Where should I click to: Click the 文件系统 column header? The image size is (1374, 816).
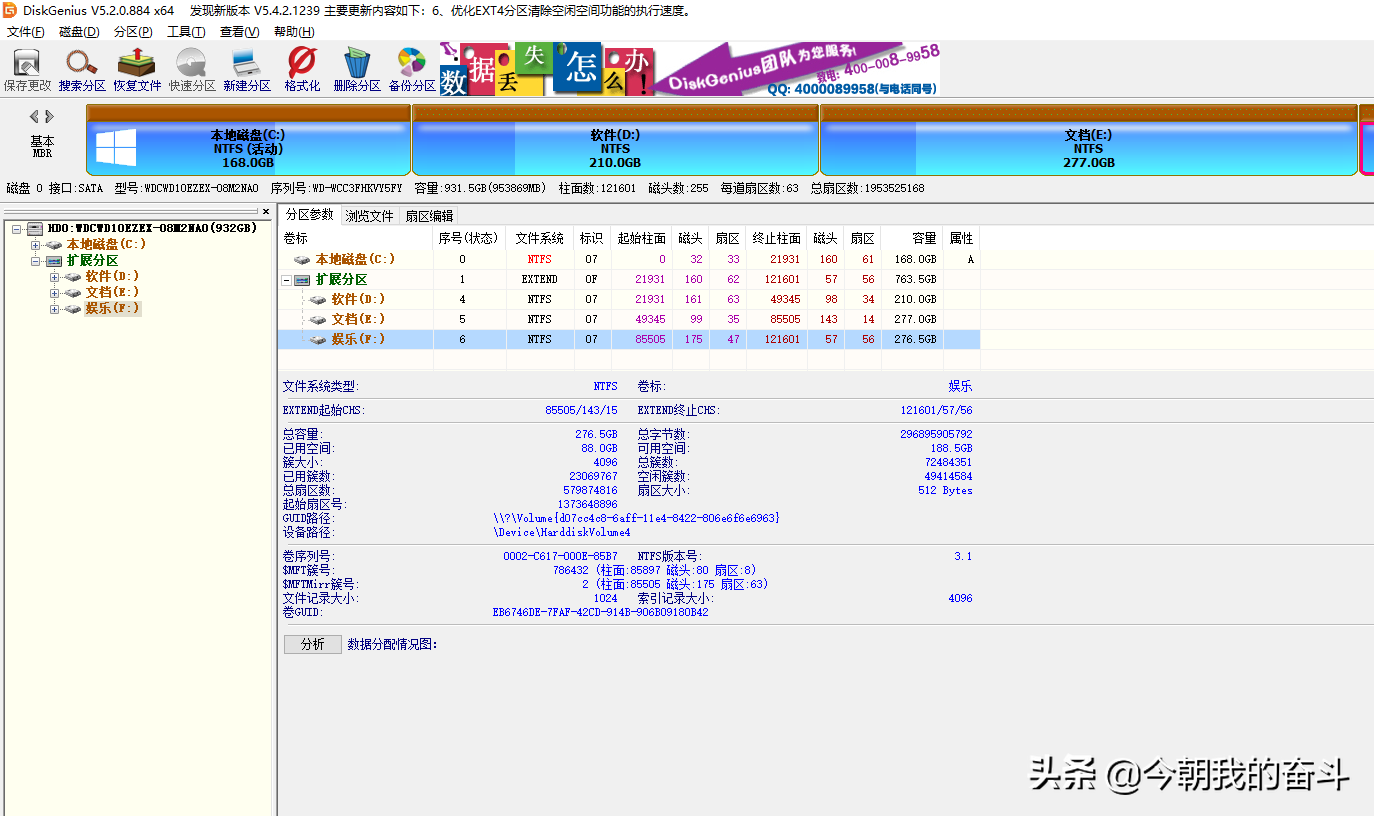tap(540, 238)
